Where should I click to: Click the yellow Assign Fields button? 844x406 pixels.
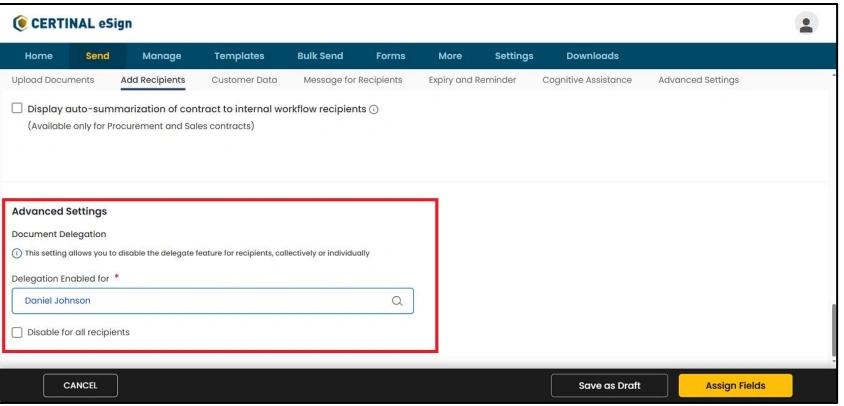click(735, 386)
